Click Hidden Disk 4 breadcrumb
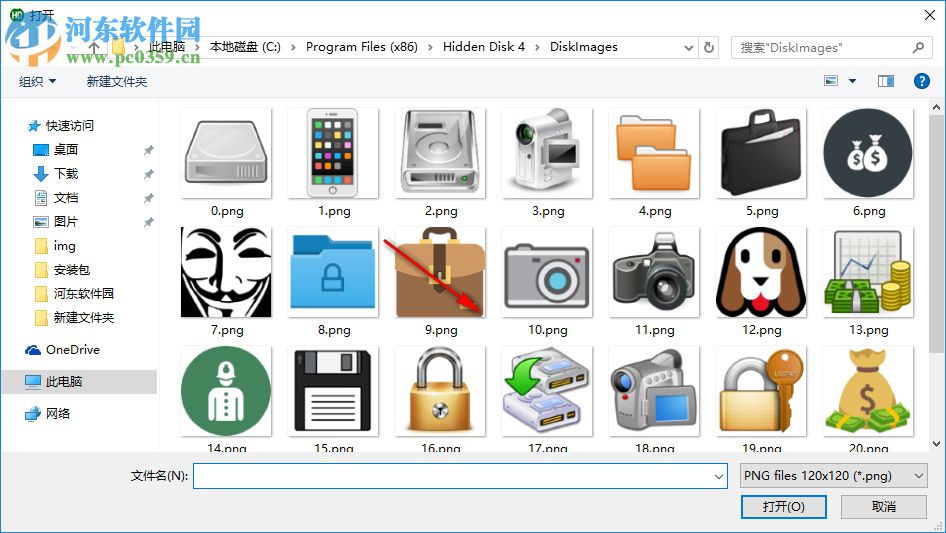The image size is (946, 533). [x=484, y=47]
